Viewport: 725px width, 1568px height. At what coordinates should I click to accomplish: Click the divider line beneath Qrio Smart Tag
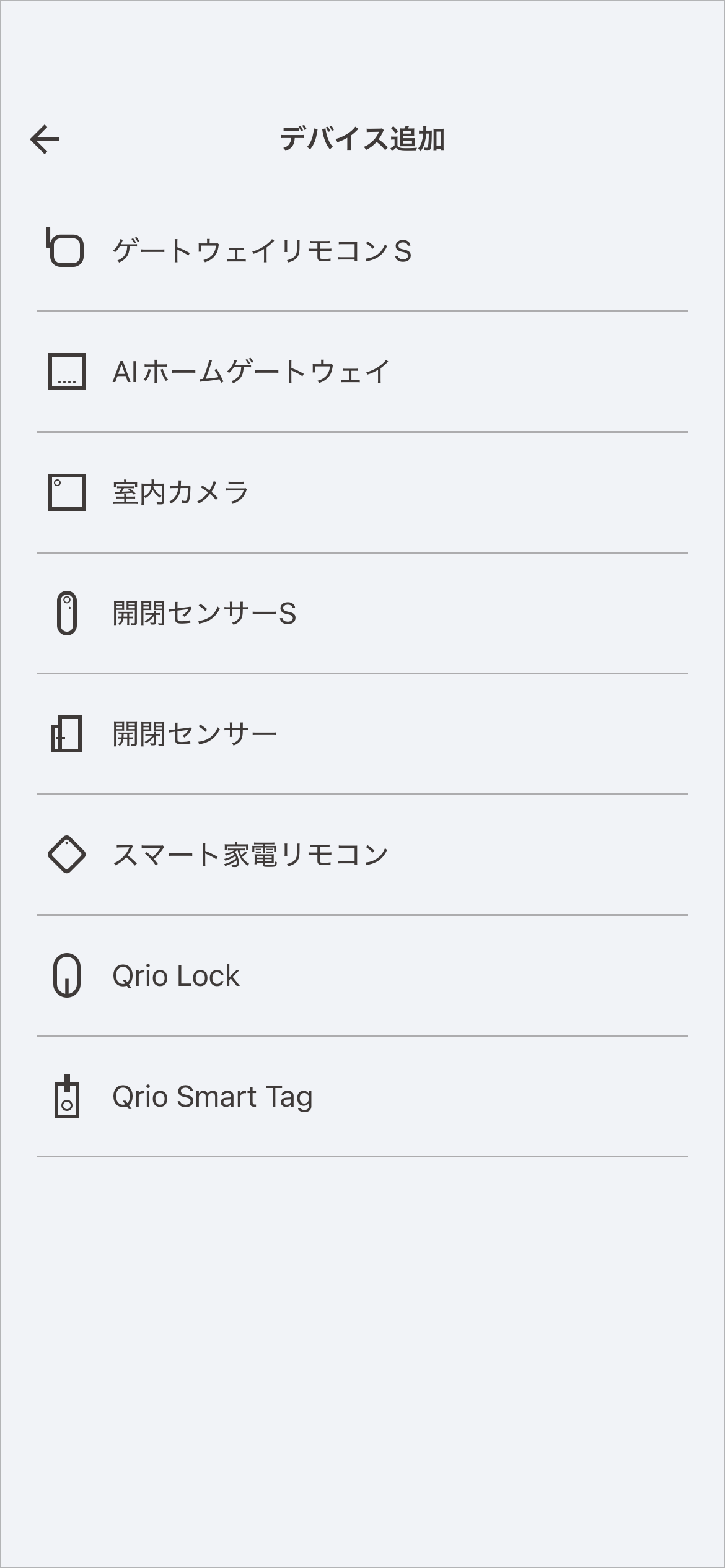(x=362, y=1156)
